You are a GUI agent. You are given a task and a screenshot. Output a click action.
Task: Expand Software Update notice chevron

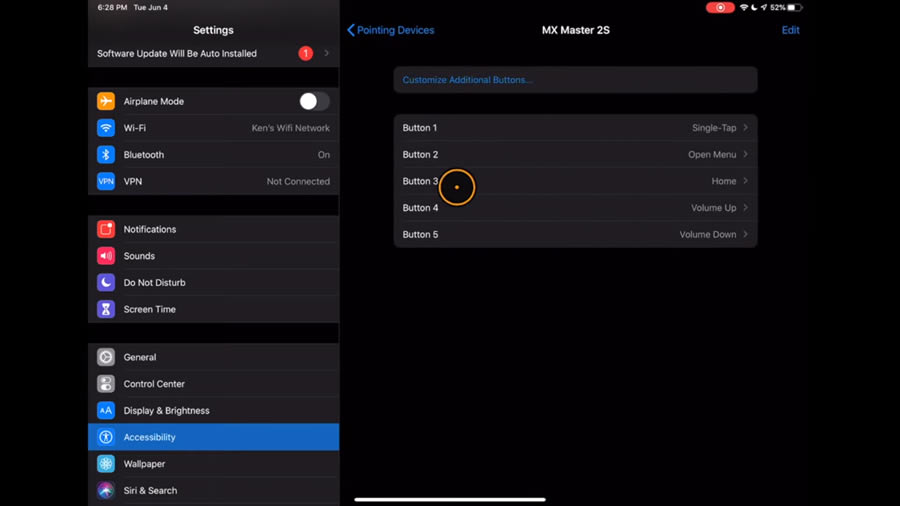326,54
